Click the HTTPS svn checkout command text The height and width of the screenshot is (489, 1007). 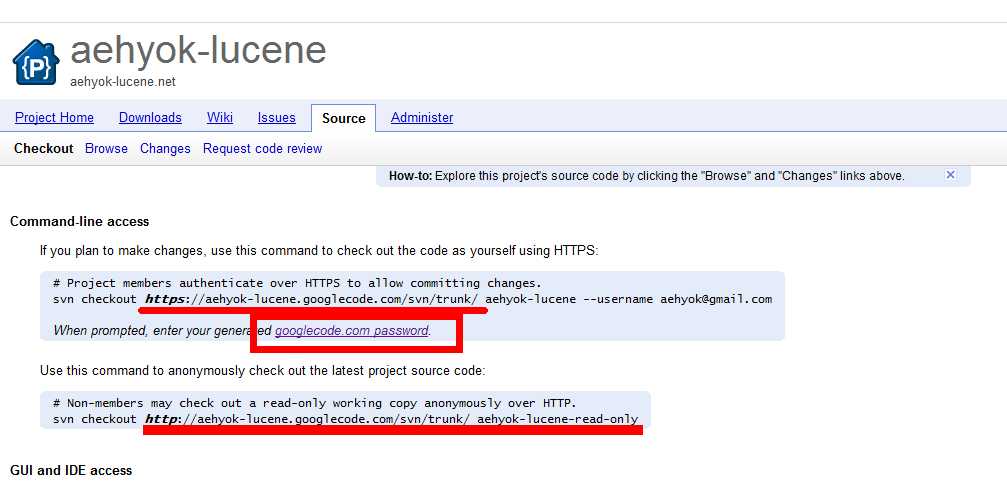click(x=412, y=299)
